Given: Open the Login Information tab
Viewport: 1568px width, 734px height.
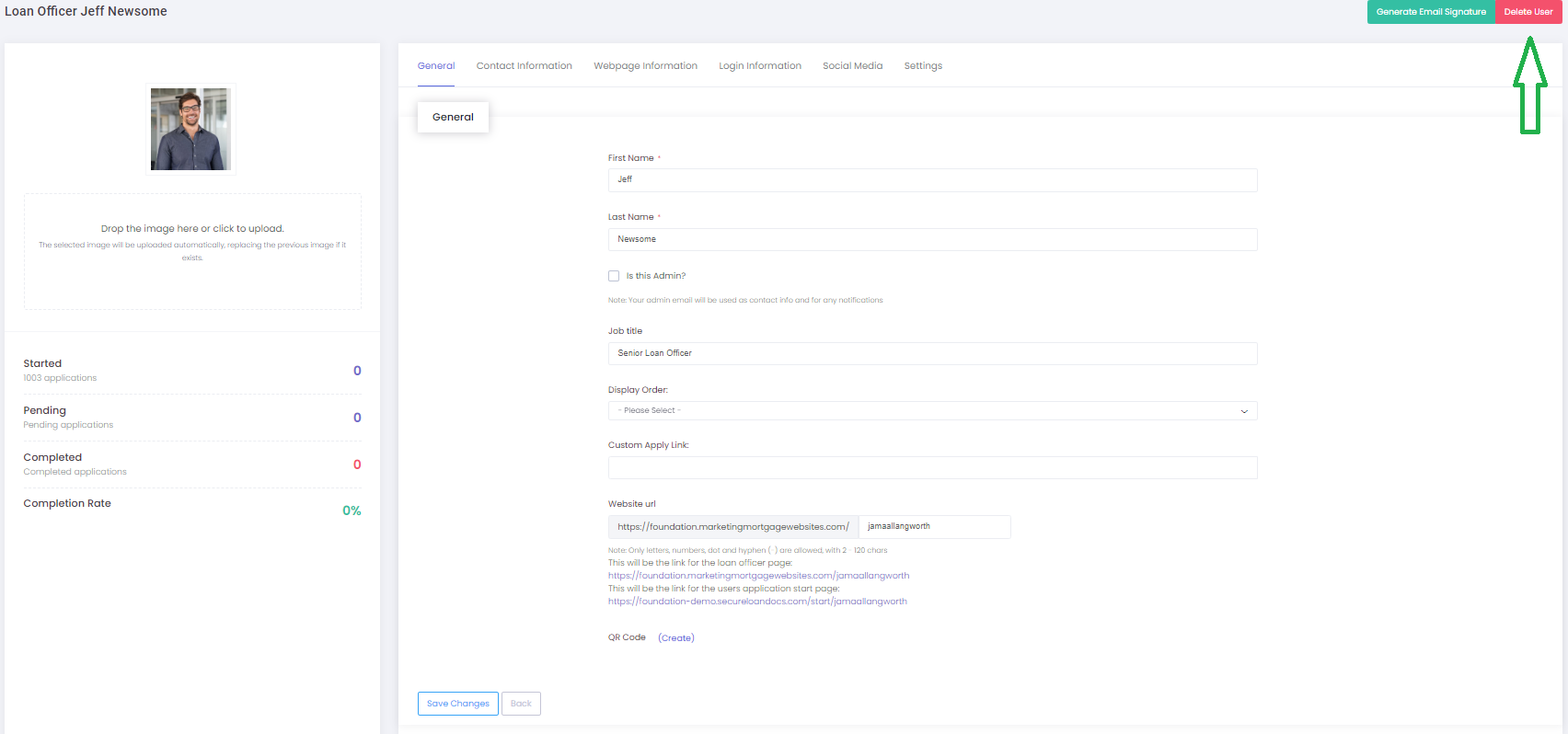Looking at the screenshot, I should 759,66.
